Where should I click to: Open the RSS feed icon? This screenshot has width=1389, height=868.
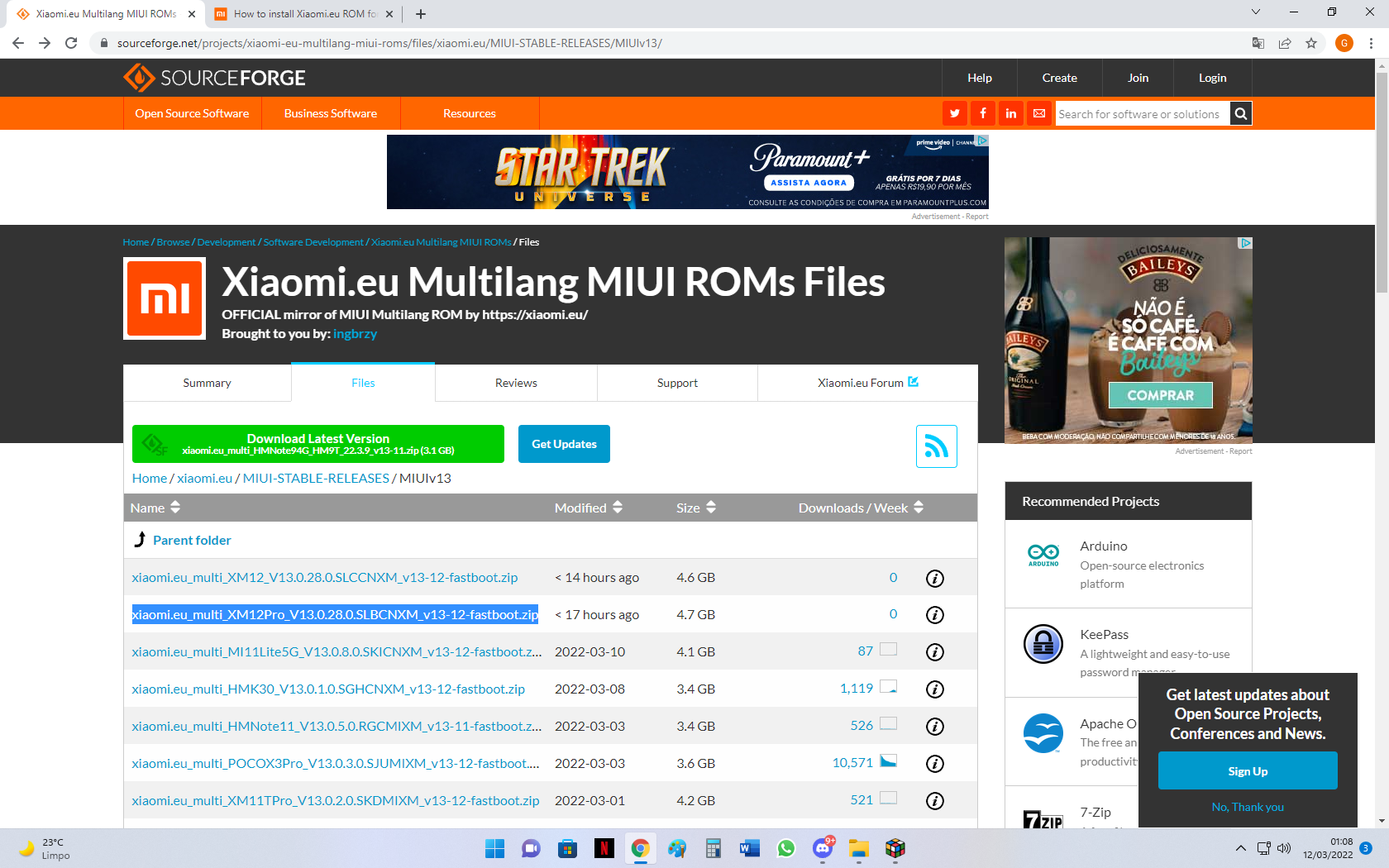pyautogui.click(x=936, y=446)
